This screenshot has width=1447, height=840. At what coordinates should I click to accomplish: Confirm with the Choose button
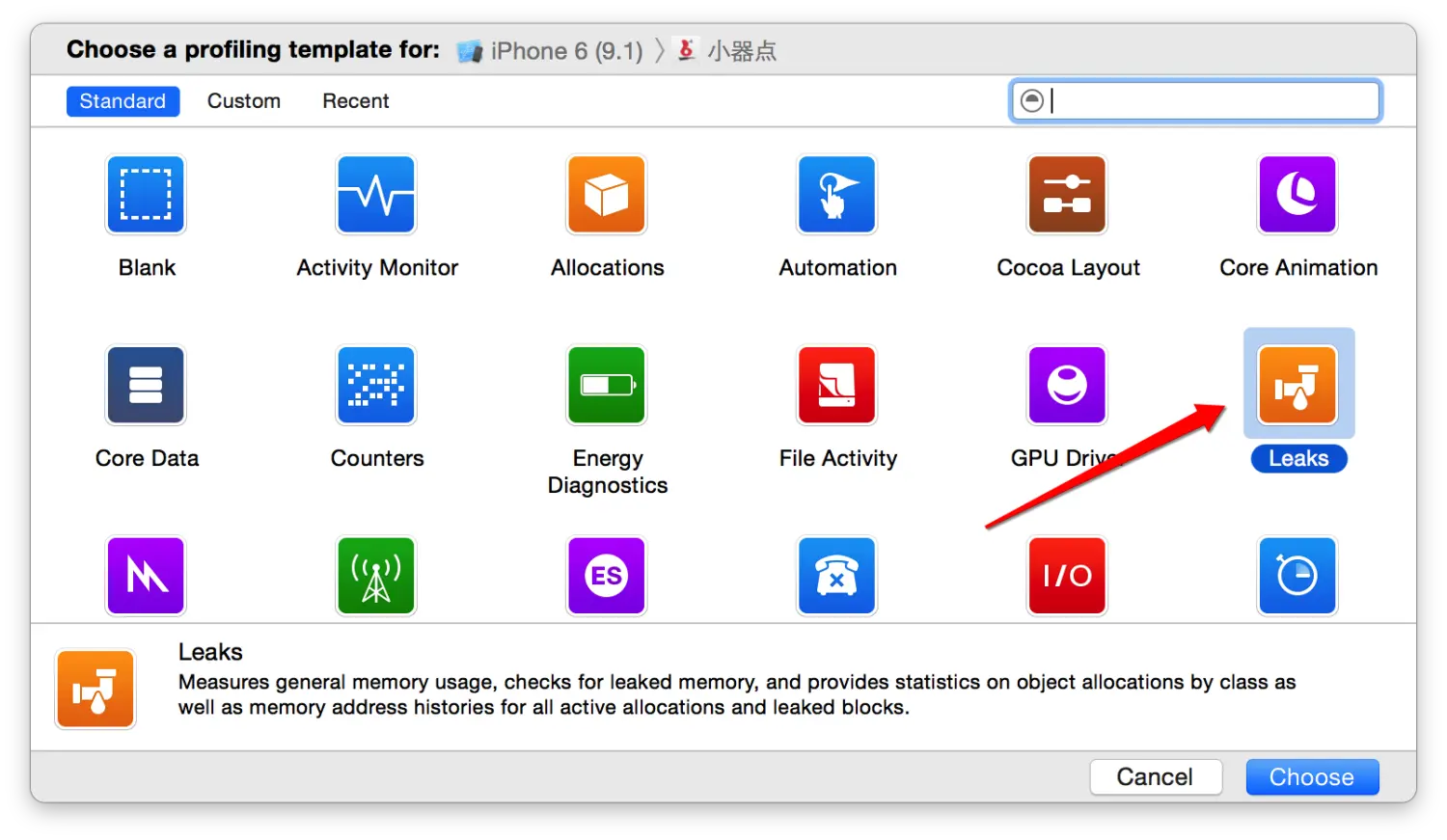tap(1312, 777)
